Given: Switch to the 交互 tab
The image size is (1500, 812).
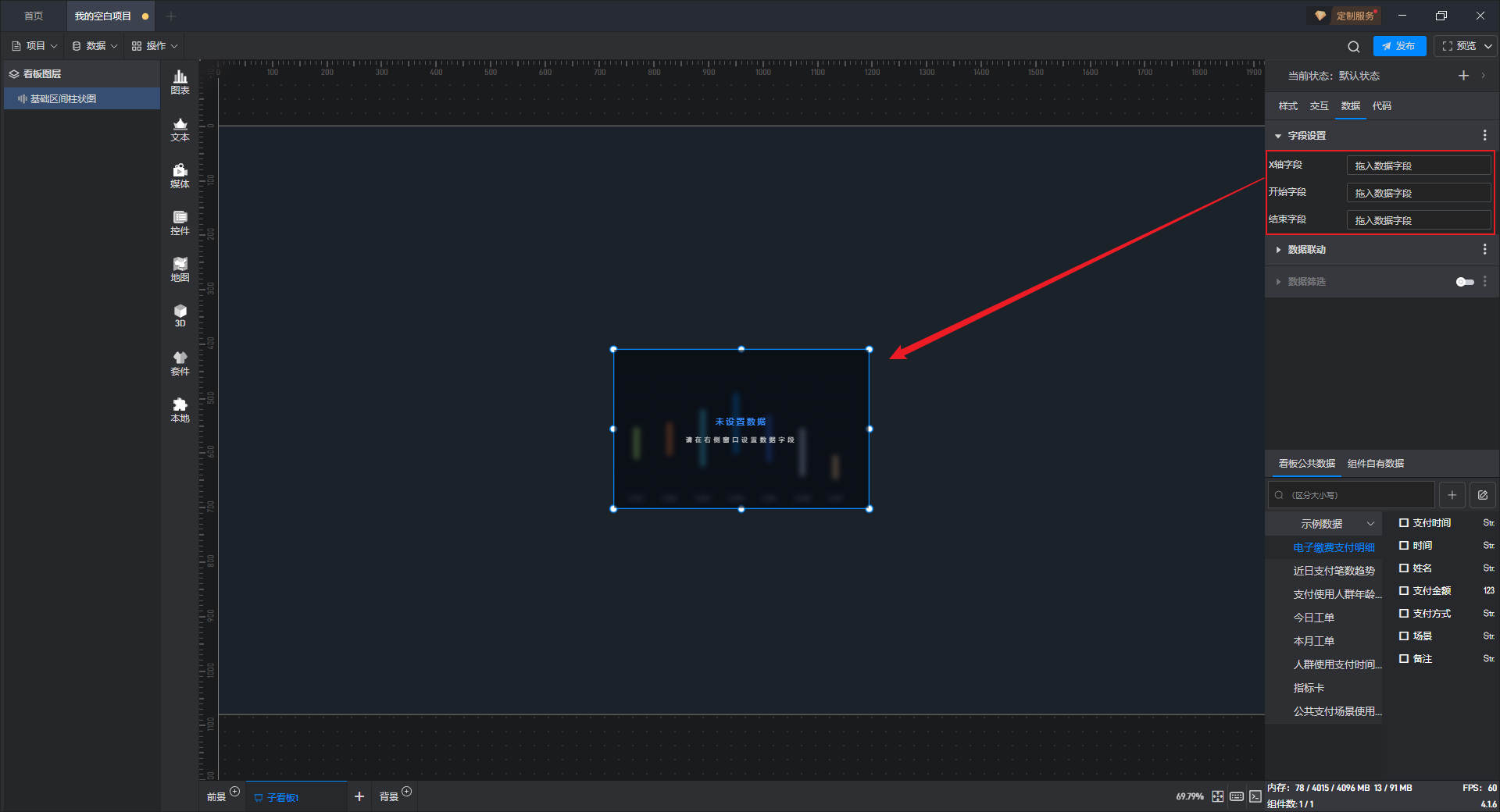Looking at the screenshot, I should [x=1319, y=106].
